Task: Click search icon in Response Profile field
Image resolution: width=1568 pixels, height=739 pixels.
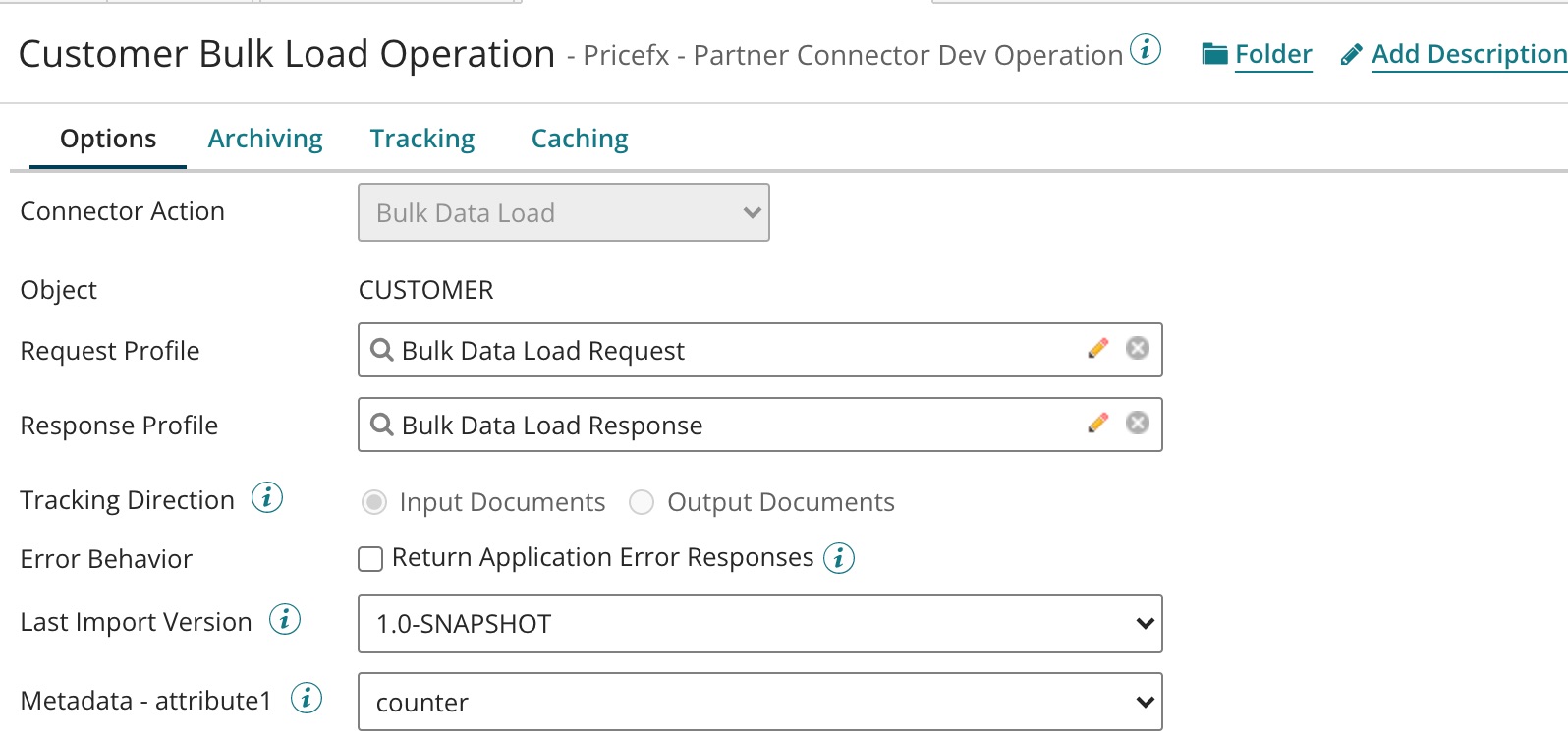Action: tap(381, 425)
